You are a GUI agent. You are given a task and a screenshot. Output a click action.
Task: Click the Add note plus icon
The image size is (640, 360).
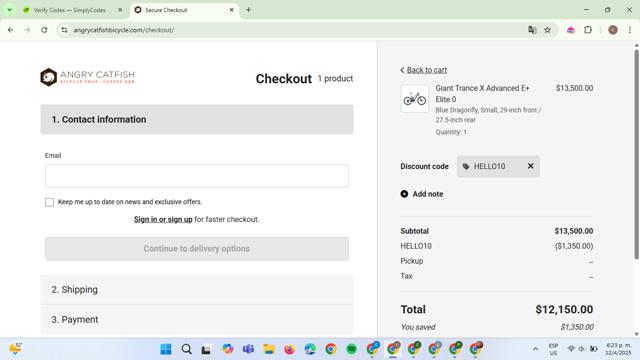pos(404,194)
